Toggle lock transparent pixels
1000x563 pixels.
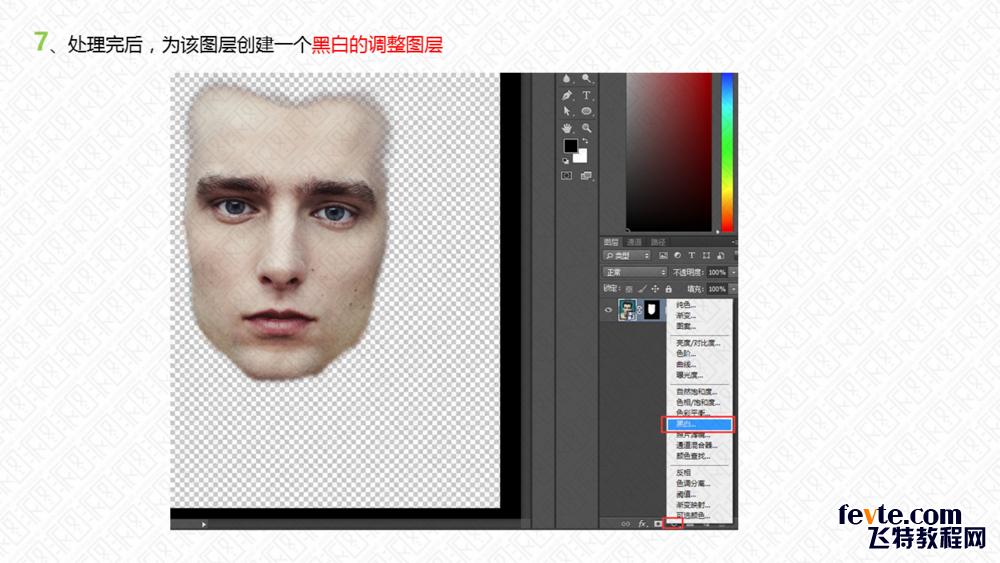tap(627, 289)
